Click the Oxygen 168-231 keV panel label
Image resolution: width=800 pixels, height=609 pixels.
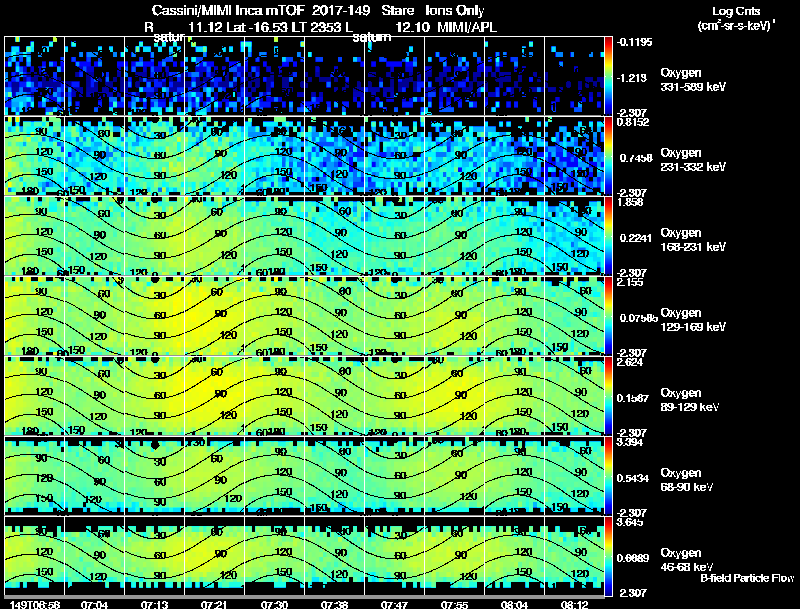click(x=693, y=240)
